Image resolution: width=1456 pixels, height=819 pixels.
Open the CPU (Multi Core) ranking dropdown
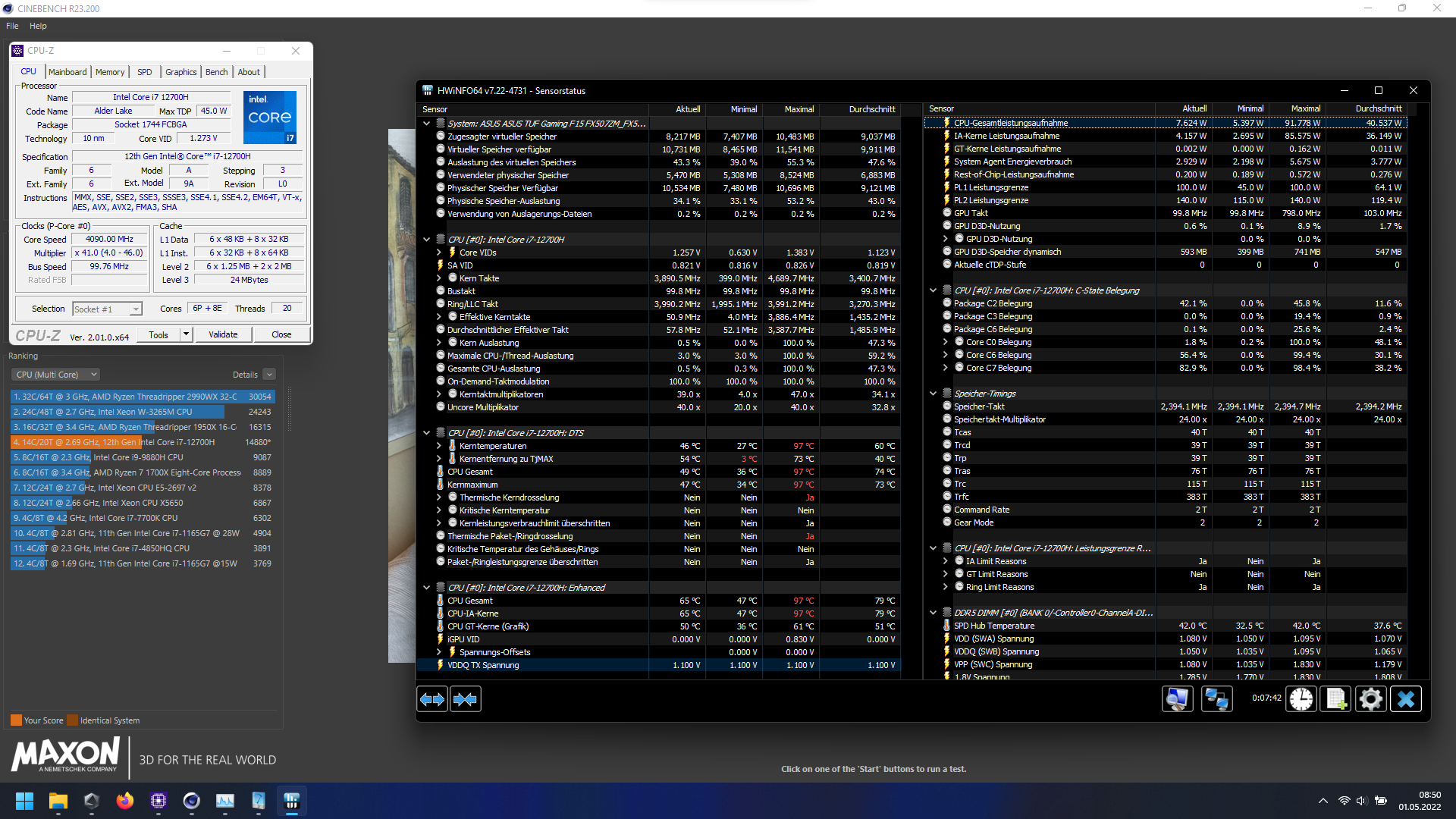pos(56,375)
